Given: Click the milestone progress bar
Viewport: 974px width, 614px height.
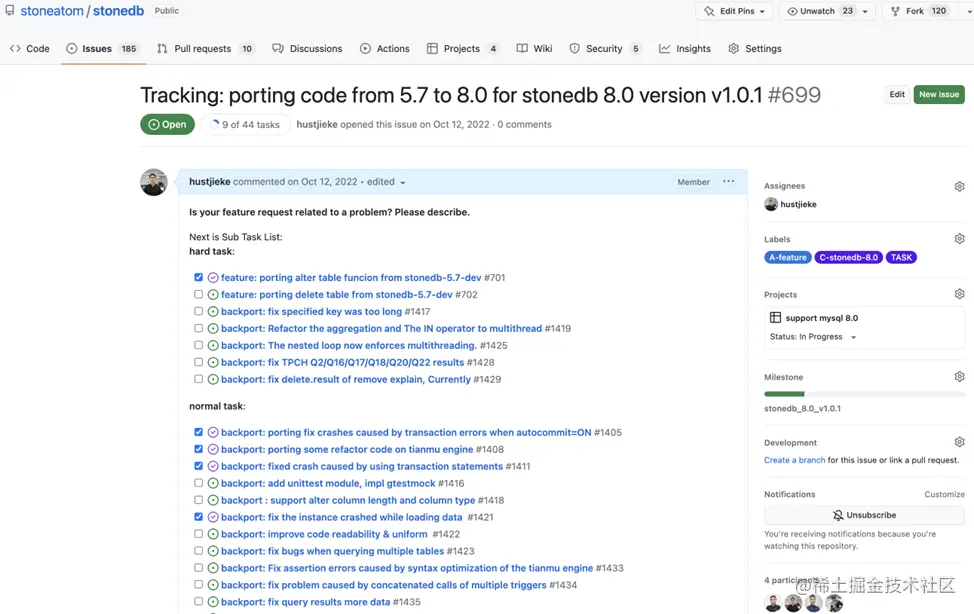Looking at the screenshot, I should coord(864,394).
